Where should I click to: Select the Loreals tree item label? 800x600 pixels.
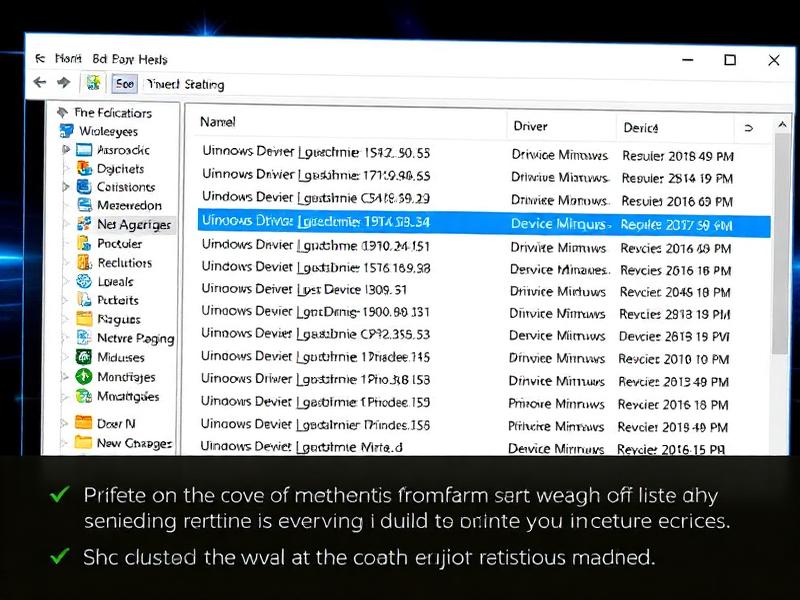(115, 282)
